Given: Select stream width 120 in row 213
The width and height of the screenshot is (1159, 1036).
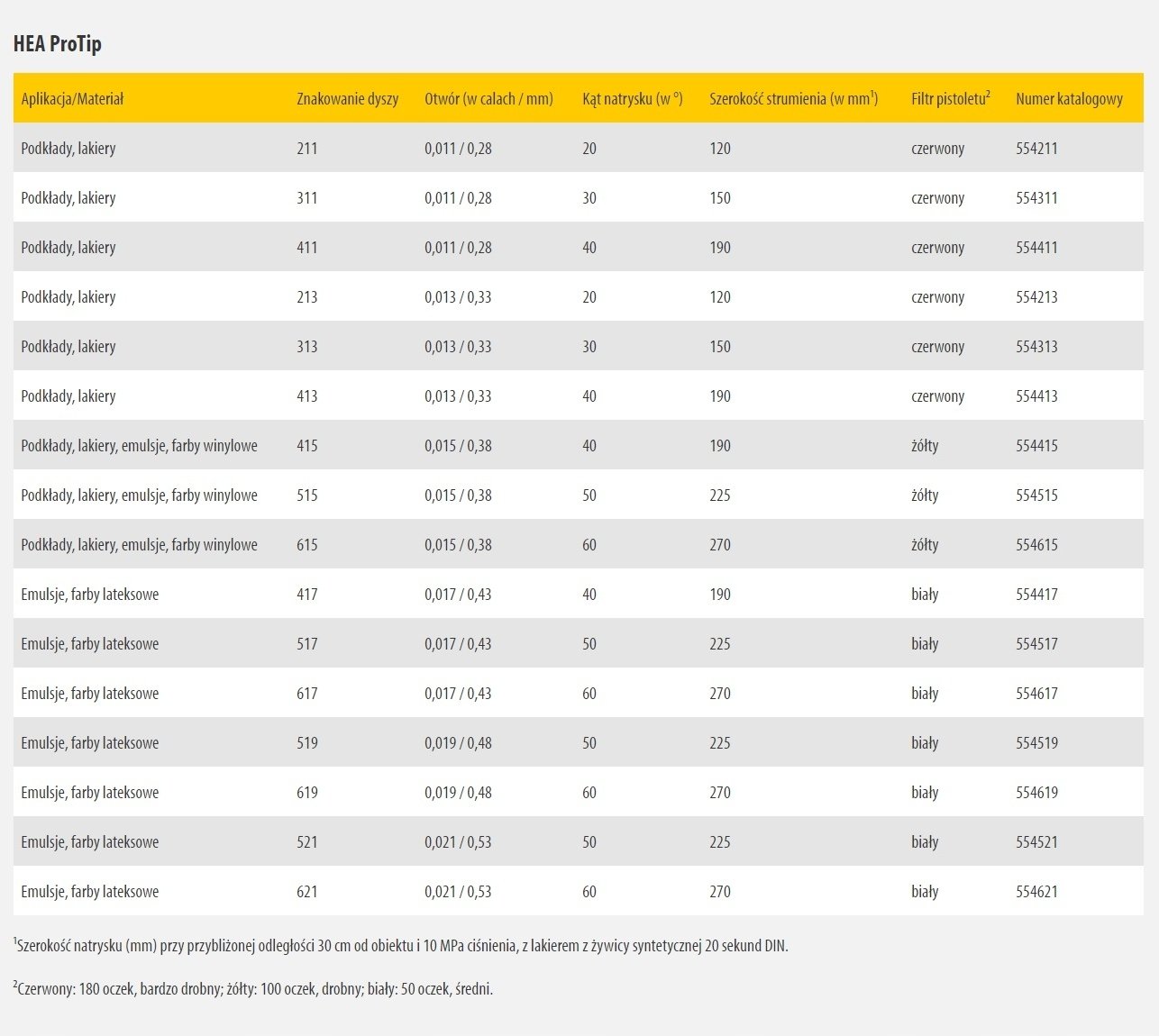Looking at the screenshot, I should click(720, 297).
